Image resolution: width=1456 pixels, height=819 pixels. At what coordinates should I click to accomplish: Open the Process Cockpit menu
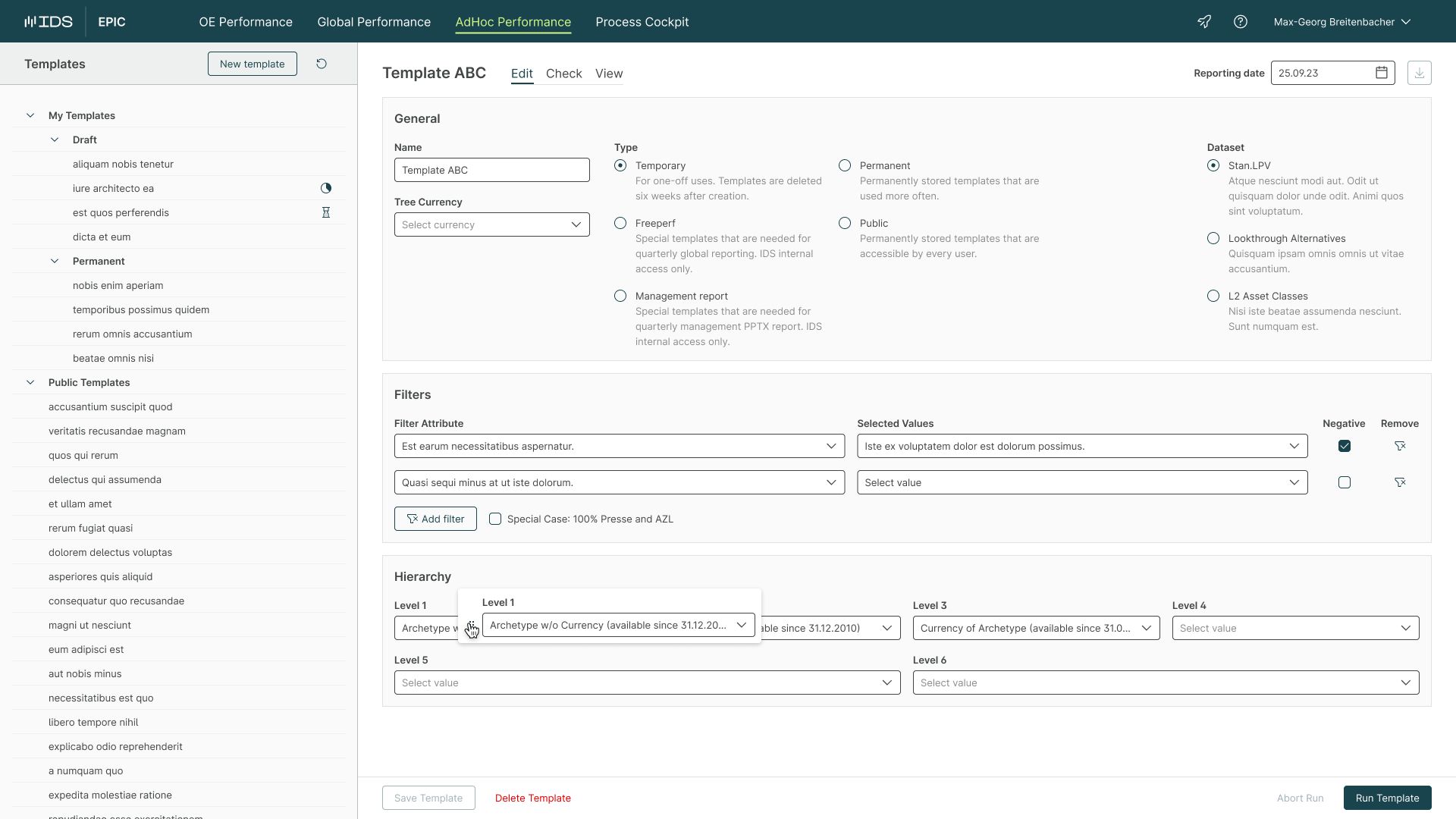pyautogui.click(x=642, y=22)
